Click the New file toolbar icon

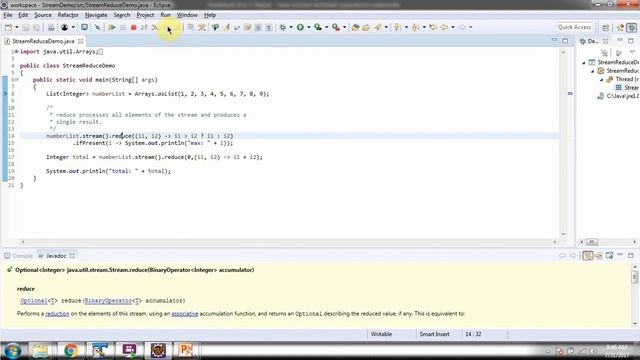[8, 27]
